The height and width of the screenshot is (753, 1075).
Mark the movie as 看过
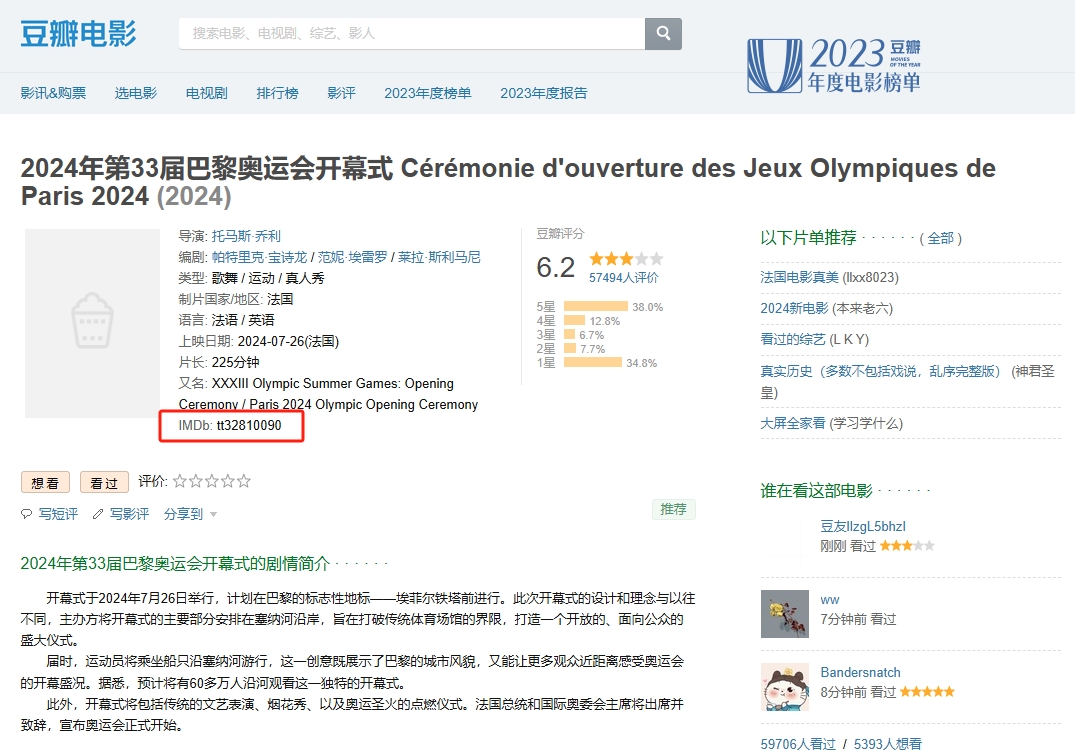click(x=104, y=482)
